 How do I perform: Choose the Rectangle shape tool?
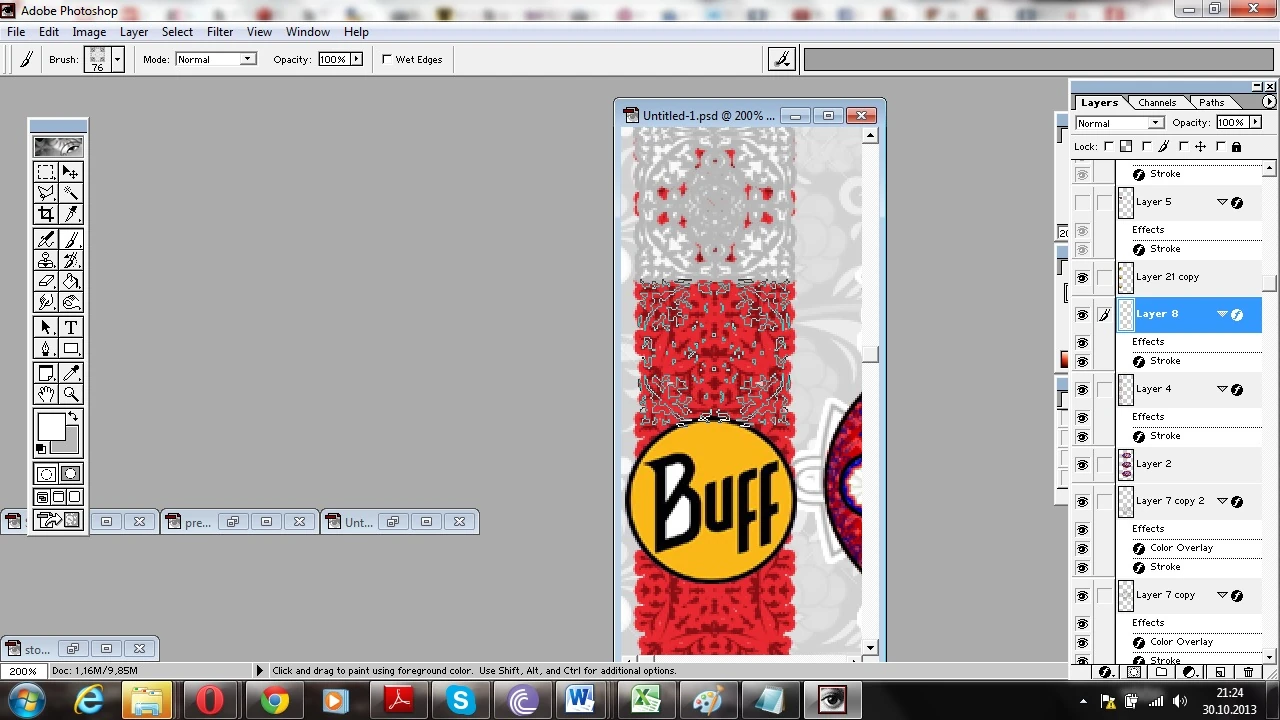point(70,348)
